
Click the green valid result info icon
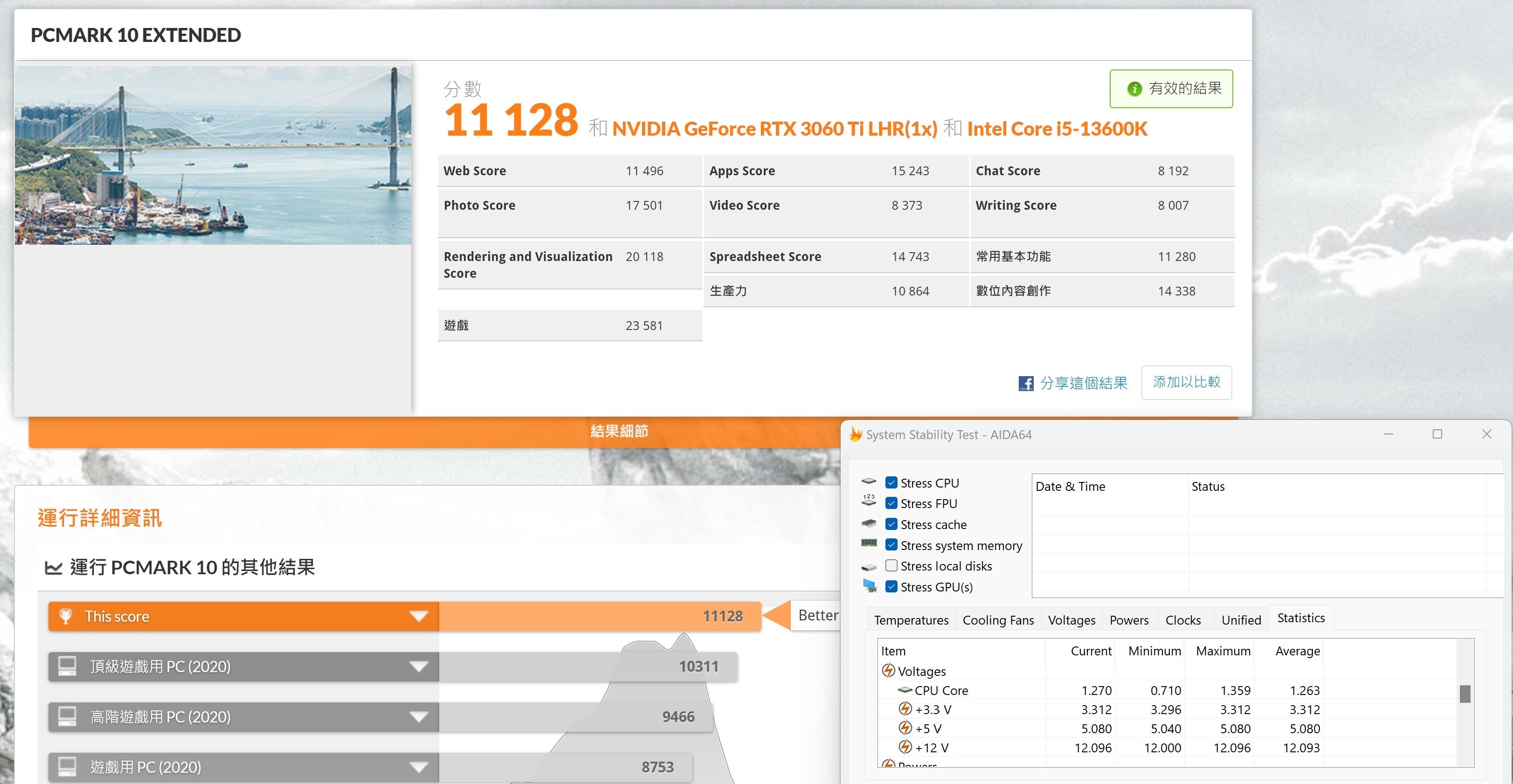point(1134,89)
